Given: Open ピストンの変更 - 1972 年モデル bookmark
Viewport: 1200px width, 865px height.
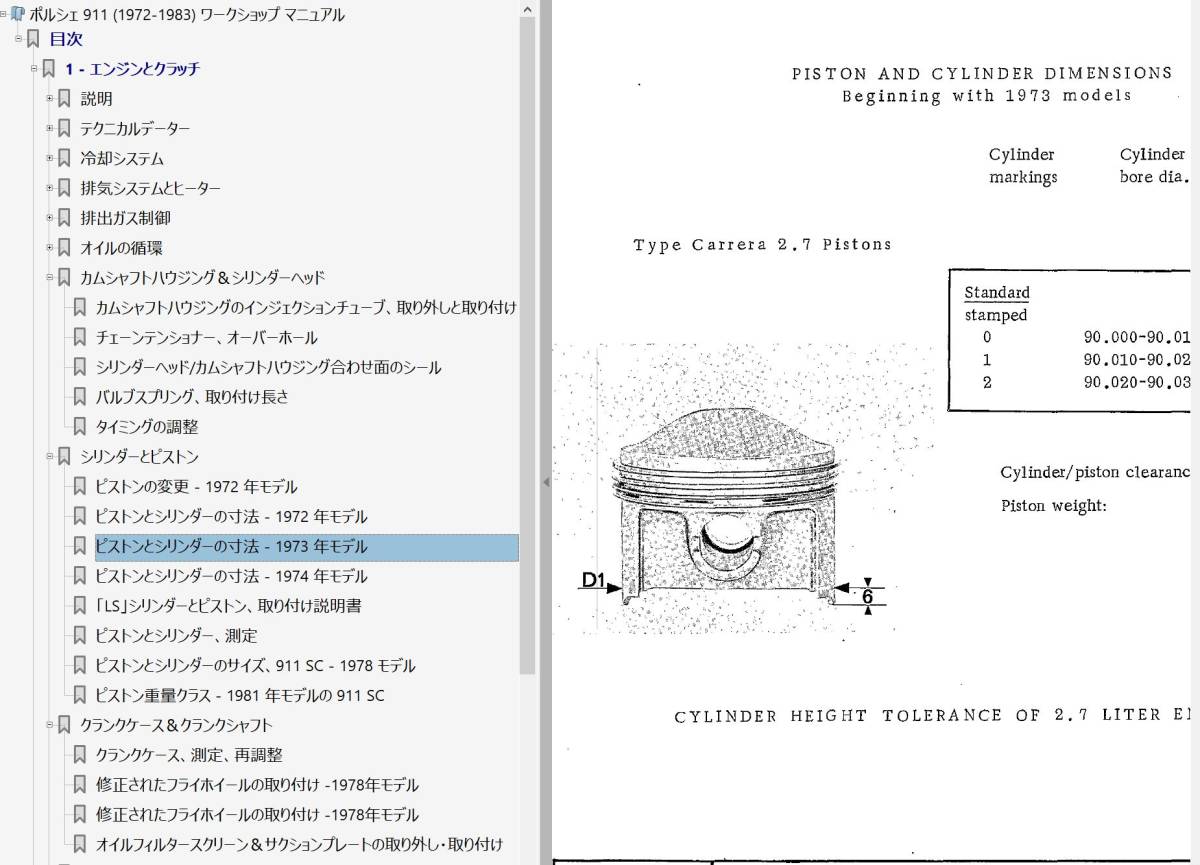Looking at the screenshot, I should tap(196, 487).
